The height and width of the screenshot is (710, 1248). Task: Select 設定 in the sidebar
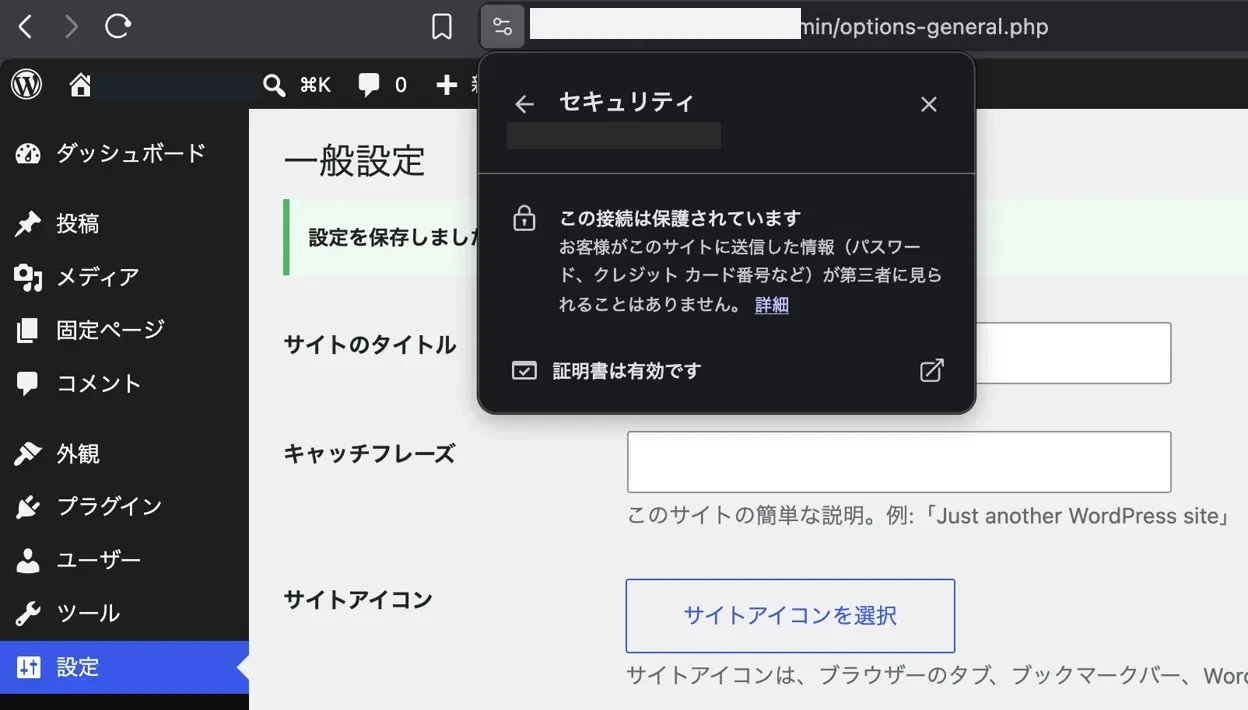pos(124,667)
